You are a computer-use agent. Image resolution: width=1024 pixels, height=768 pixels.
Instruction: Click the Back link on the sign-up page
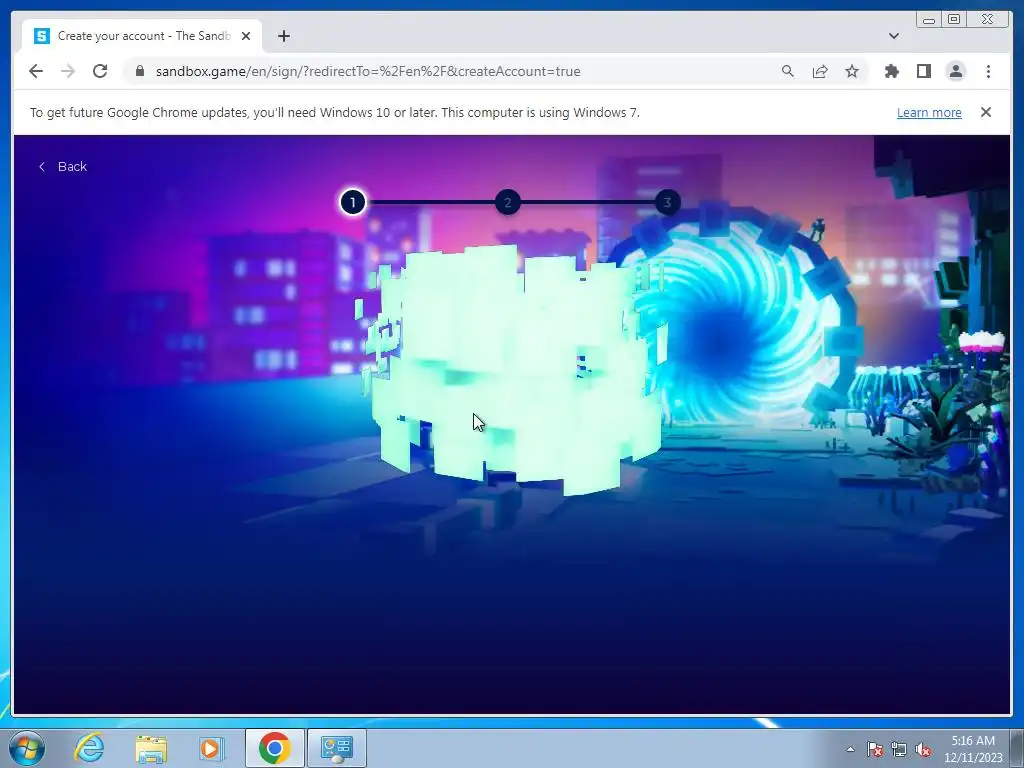click(63, 167)
